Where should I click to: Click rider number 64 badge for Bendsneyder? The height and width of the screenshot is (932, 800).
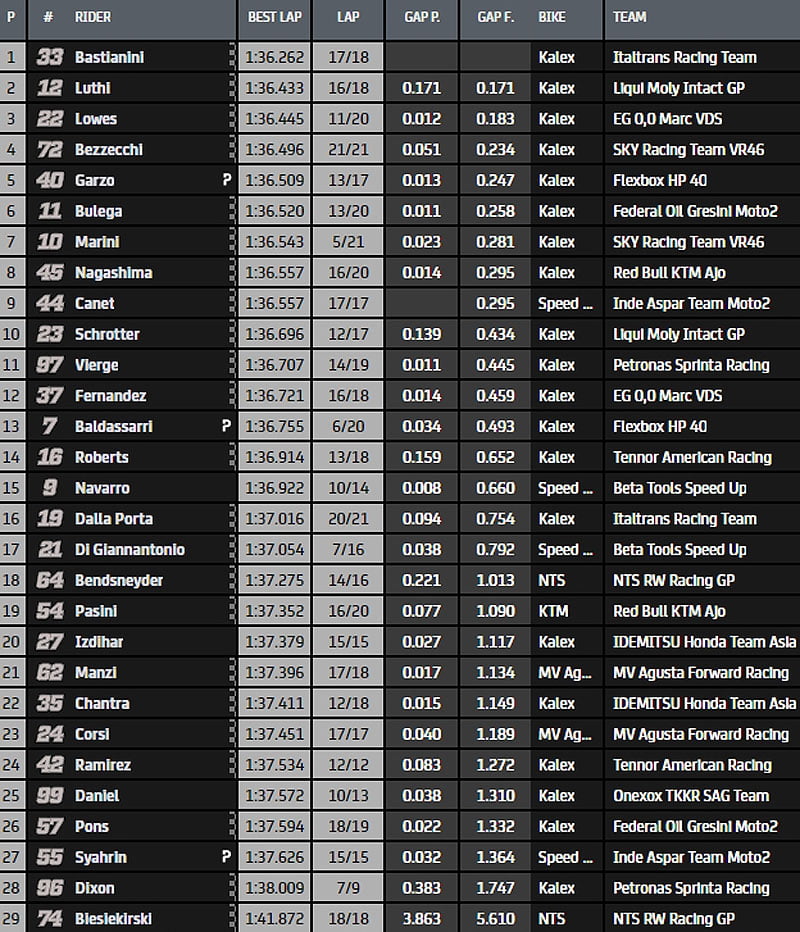point(50,581)
